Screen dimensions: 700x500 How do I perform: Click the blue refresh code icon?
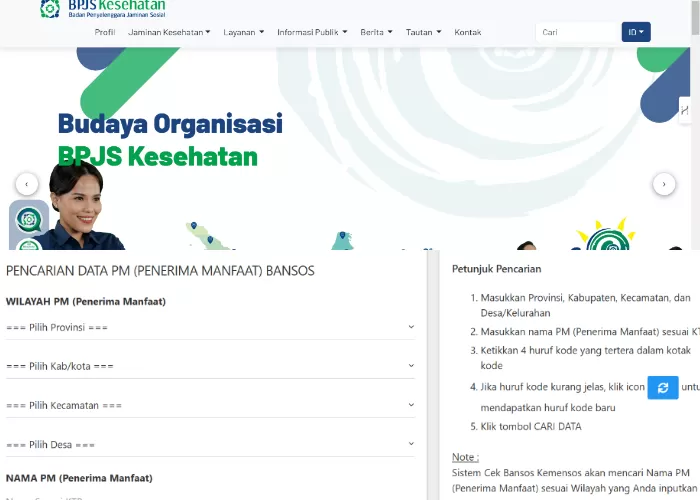662,388
